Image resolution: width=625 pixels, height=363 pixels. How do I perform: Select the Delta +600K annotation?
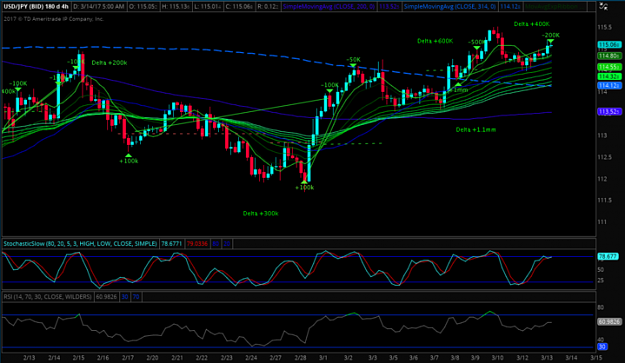pos(435,41)
